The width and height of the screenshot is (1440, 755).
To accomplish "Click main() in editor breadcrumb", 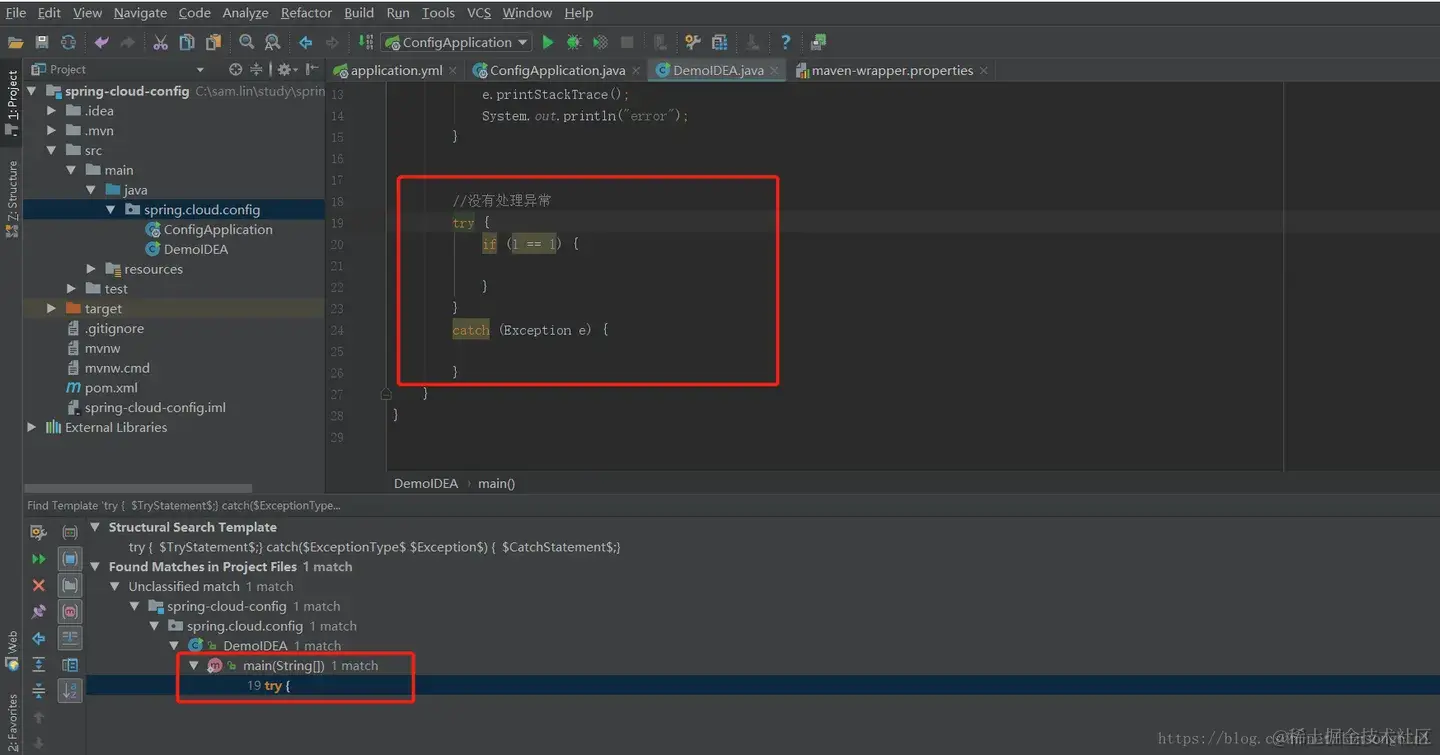I will [x=496, y=483].
